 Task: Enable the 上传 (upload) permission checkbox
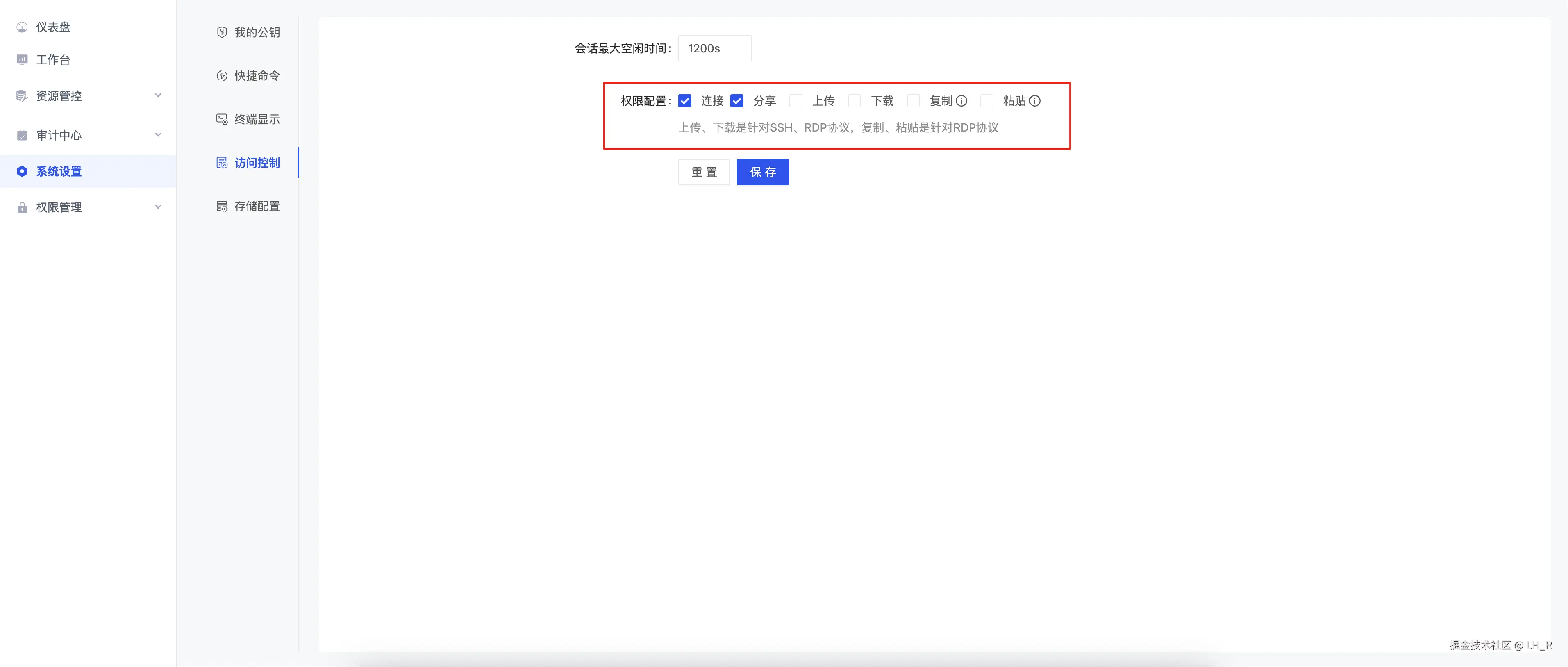click(x=795, y=101)
